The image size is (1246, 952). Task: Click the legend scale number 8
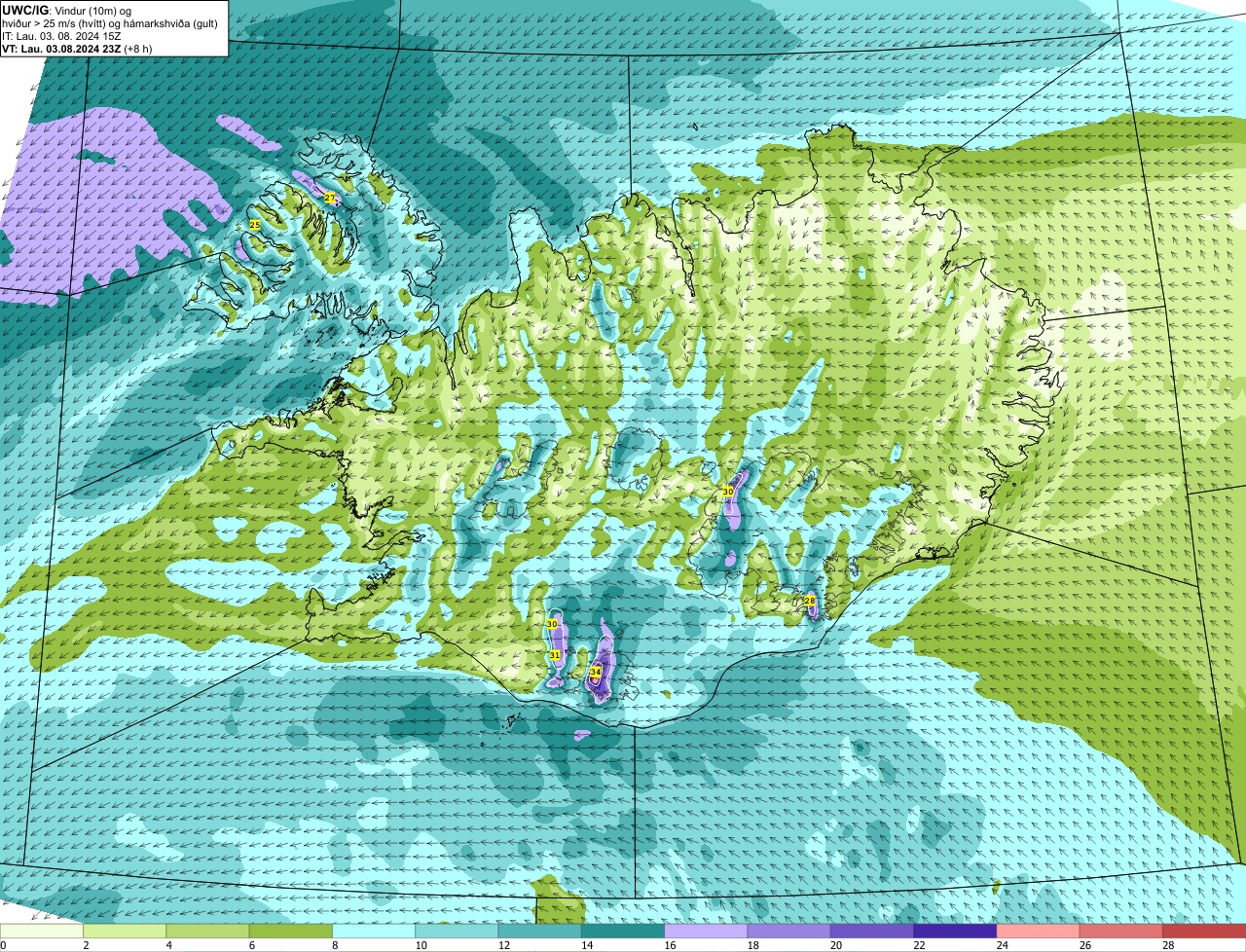click(335, 945)
